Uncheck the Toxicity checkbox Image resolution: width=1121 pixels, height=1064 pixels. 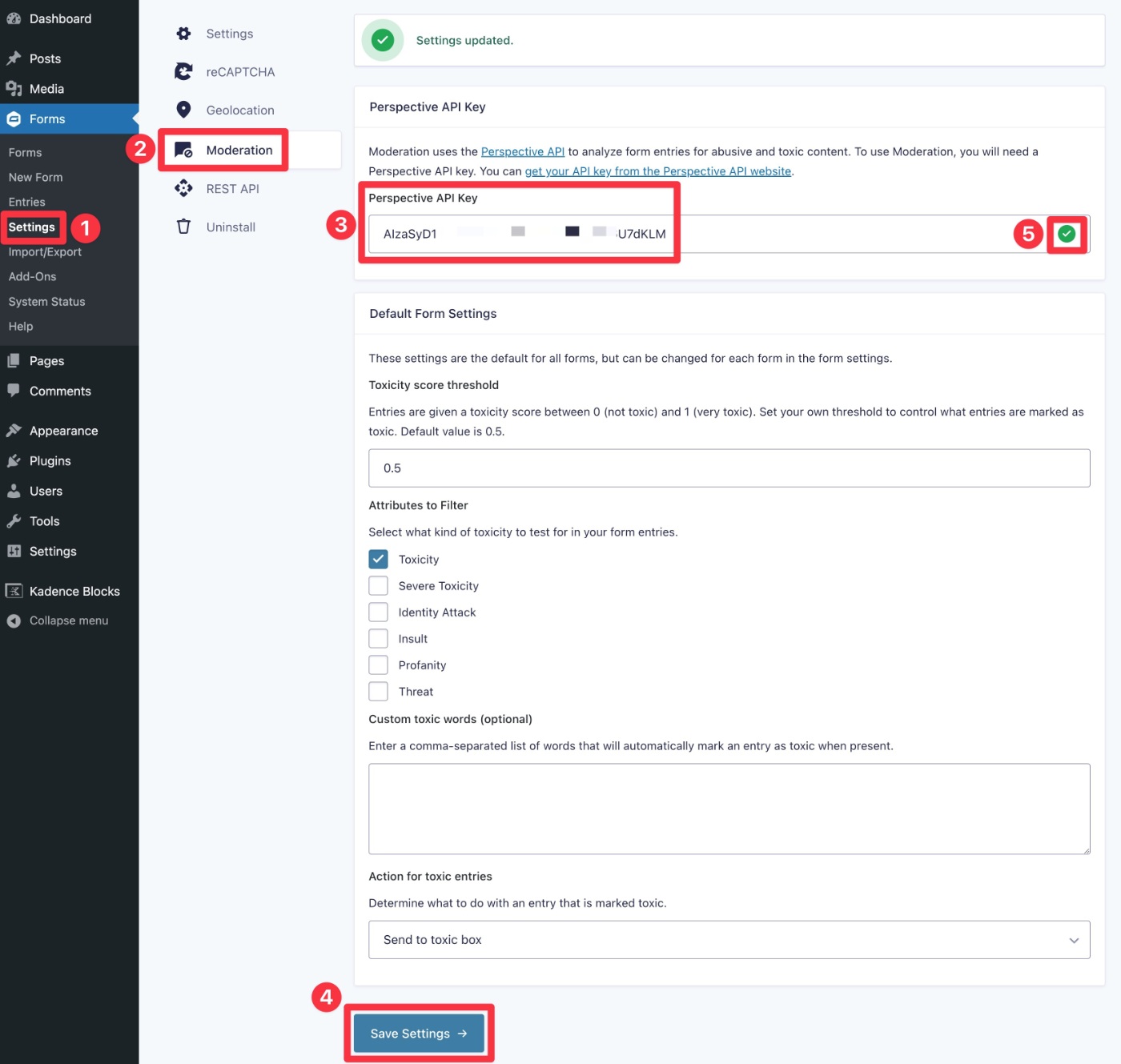click(378, 559)
